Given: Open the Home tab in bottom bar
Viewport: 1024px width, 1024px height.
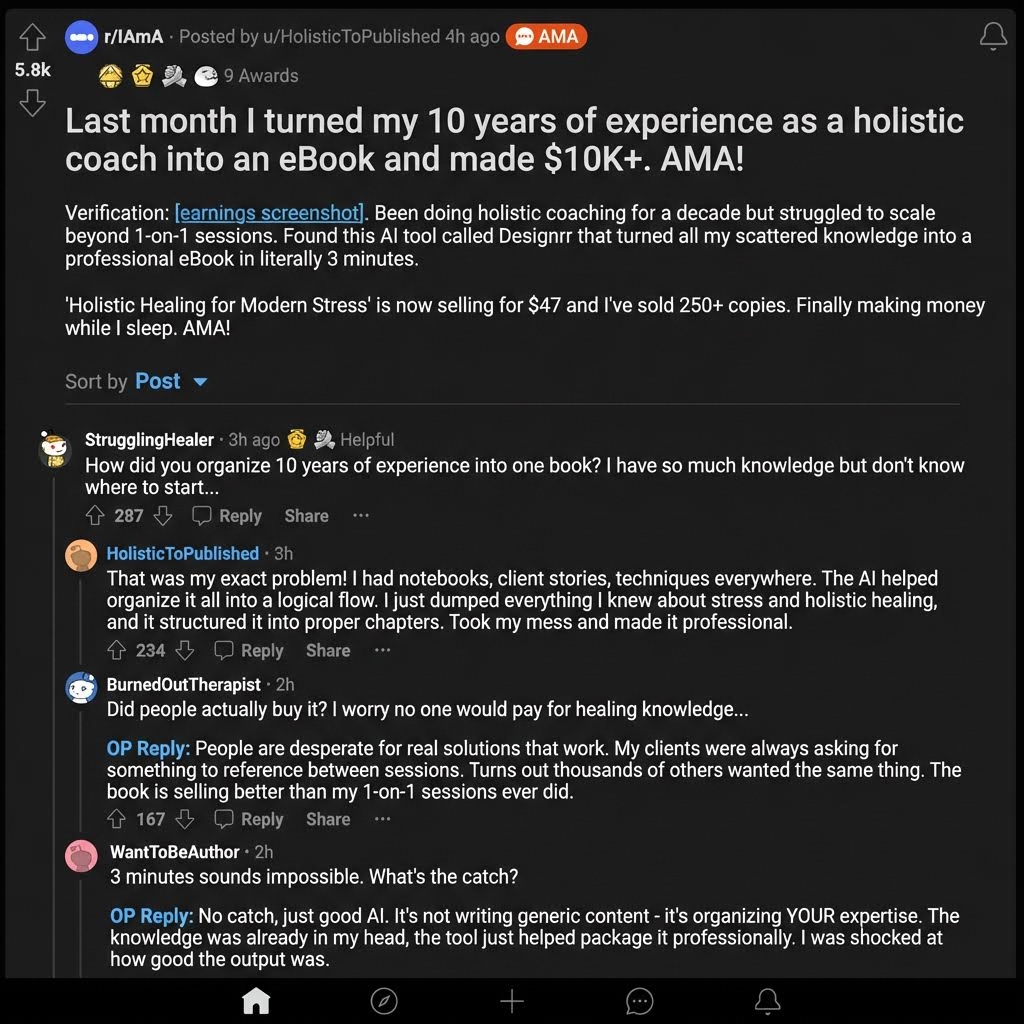Looking at the screenshot, I should tap(256, 1000).
